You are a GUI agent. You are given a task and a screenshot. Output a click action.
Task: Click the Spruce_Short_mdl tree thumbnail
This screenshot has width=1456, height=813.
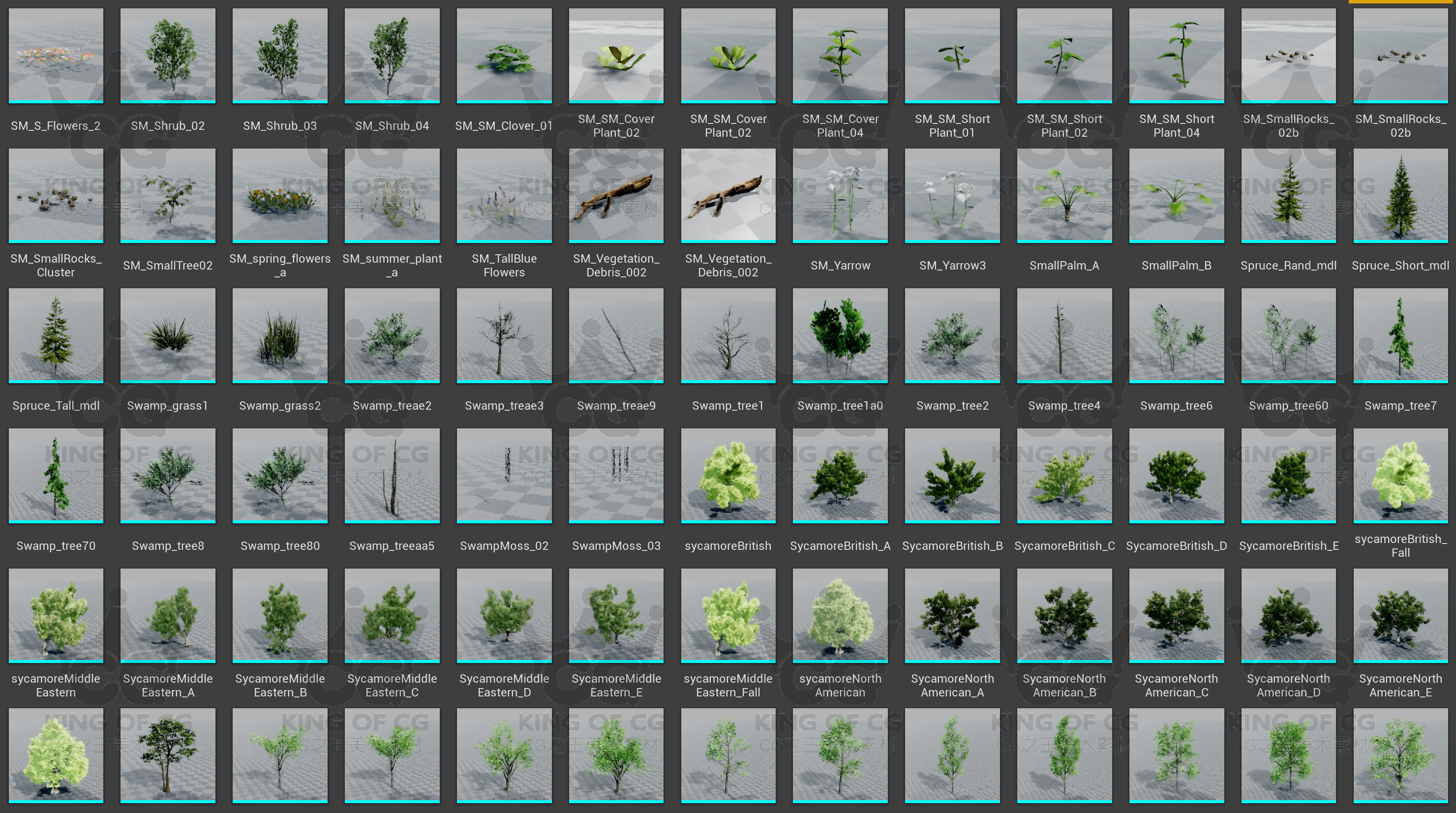tap(1400, 195)
